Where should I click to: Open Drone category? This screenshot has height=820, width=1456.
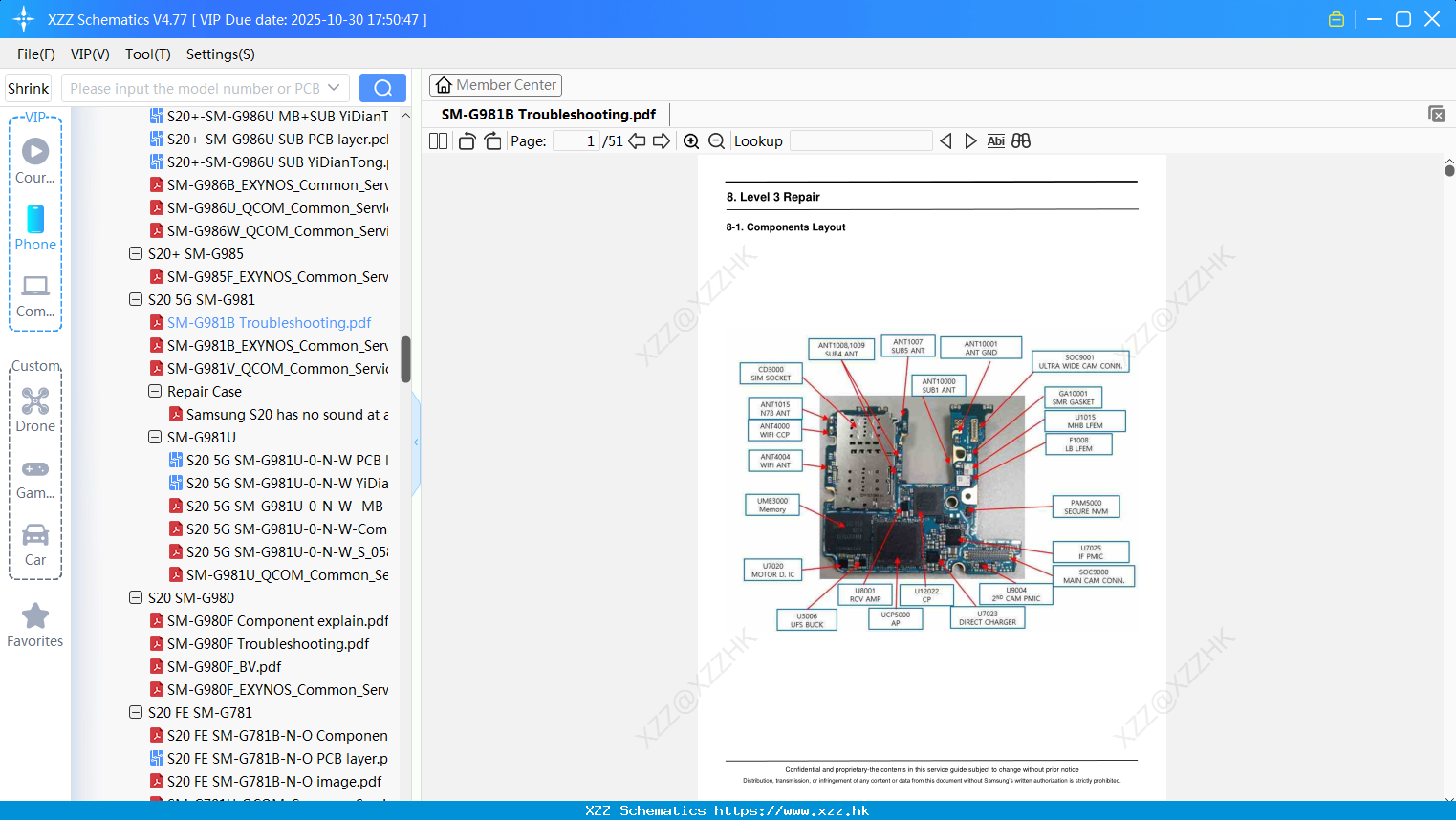point(35,411)
